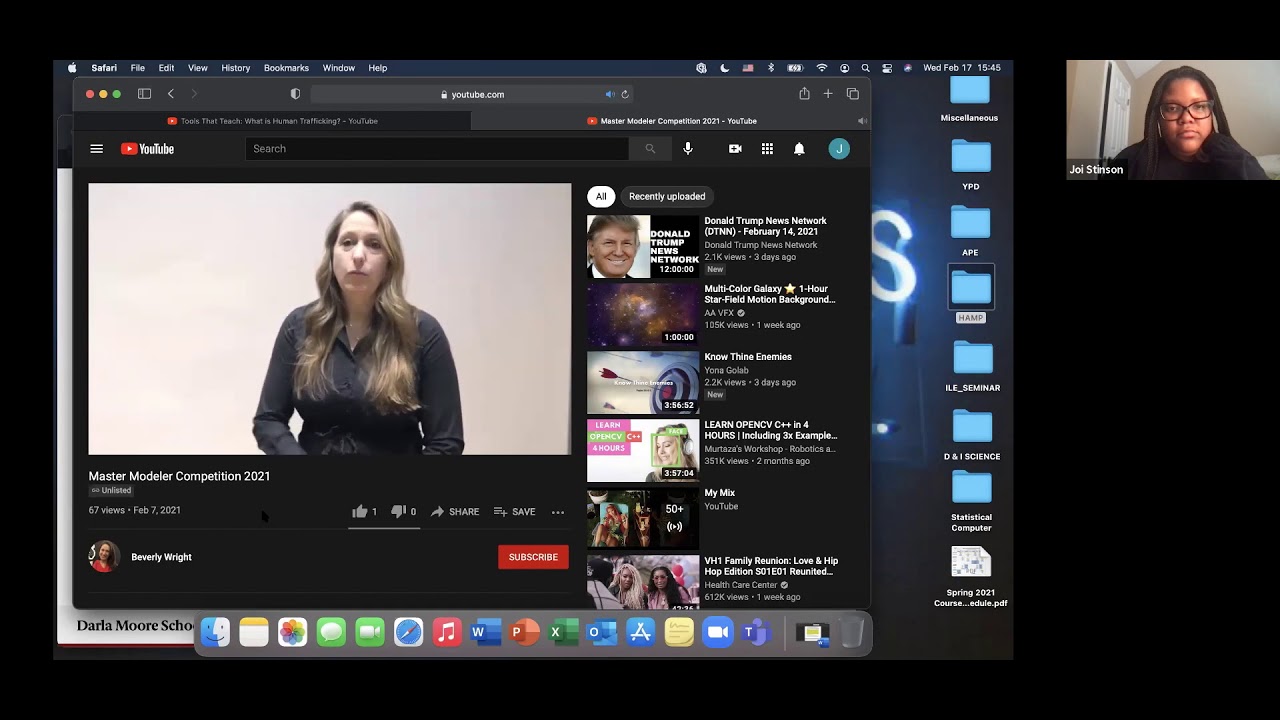Open the Bookmarks menu
The image size is (1280, 720).
[x=286, y=68]
